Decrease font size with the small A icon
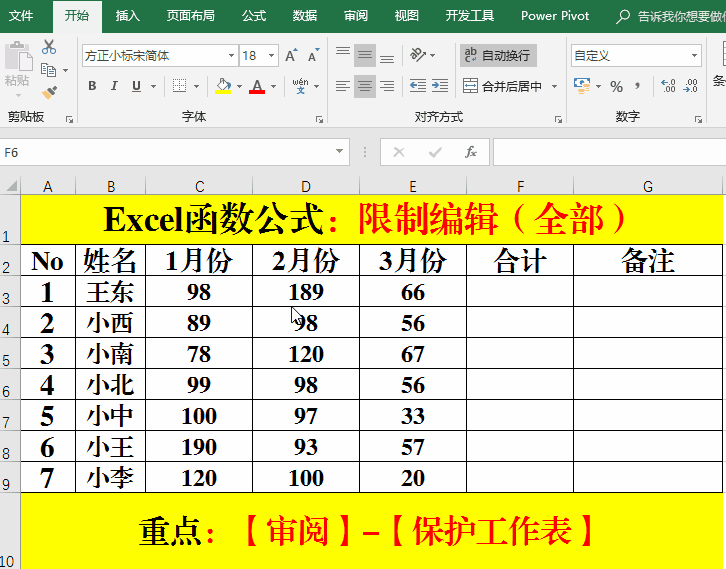This screenshot has height=569, width=726. click(313, 56)
